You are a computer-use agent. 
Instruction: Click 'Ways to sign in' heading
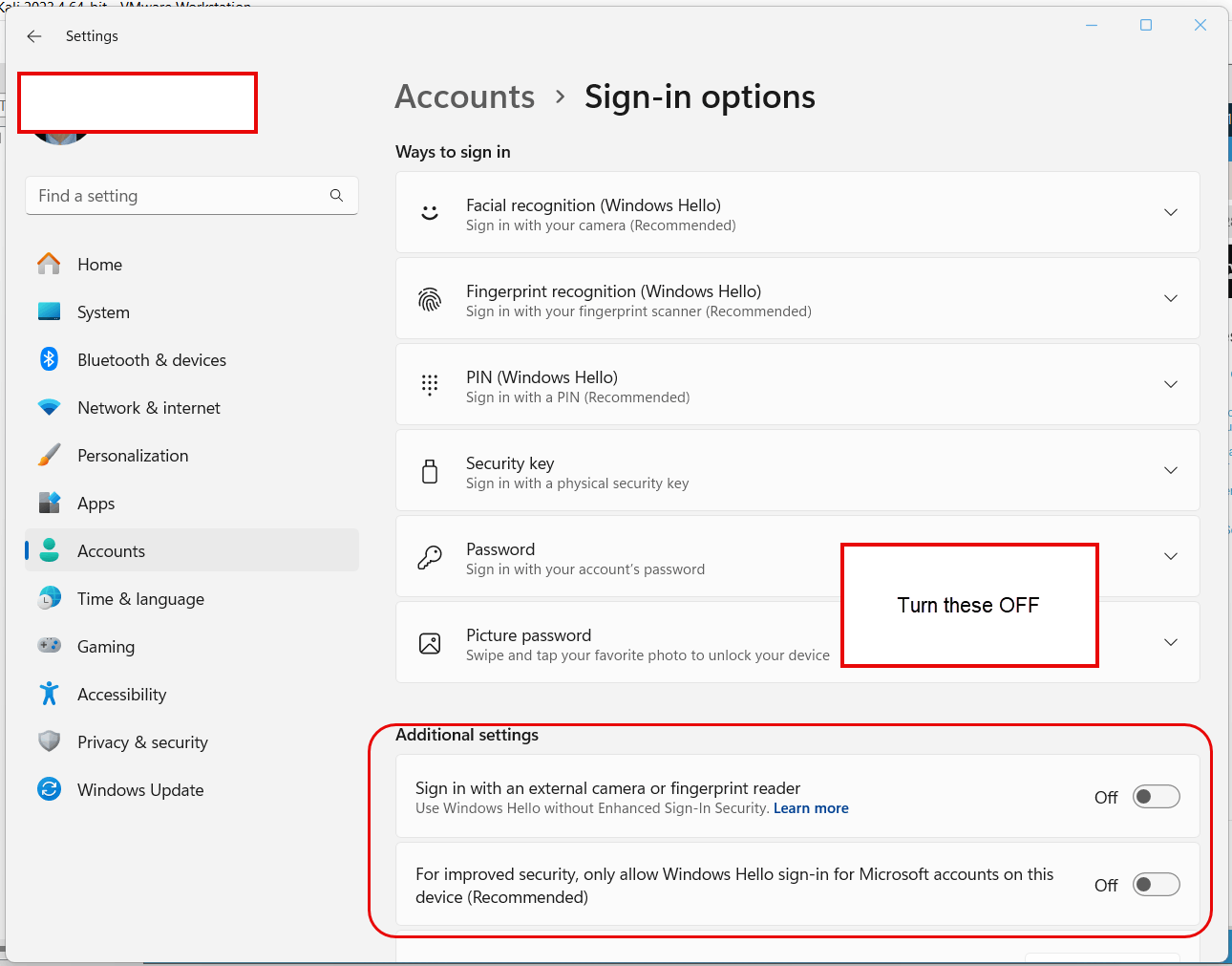coord(453,152)
